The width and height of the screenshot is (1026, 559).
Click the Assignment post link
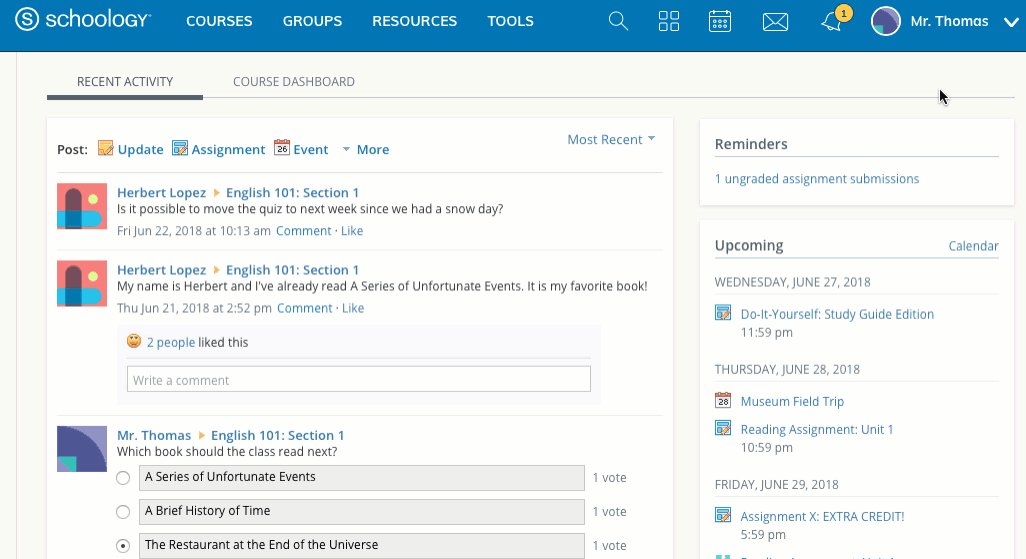pyautogui.click(x=228, y=150)
